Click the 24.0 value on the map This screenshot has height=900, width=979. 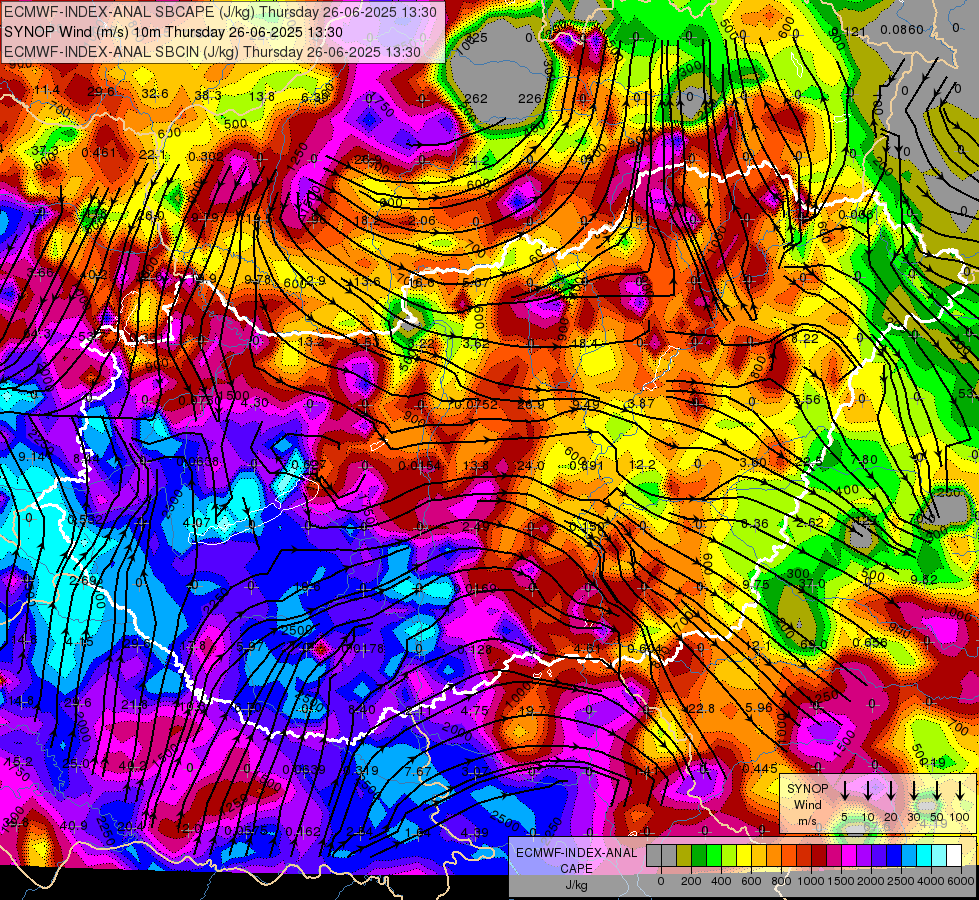(531, 466)
